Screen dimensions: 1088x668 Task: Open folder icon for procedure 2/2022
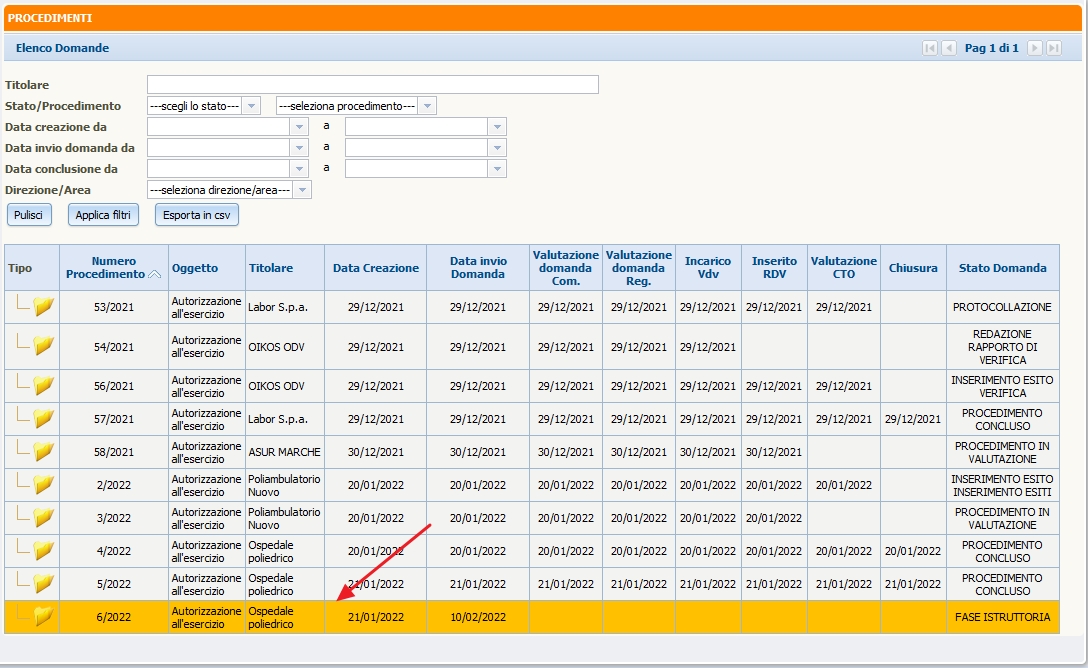tap(43, 484)
